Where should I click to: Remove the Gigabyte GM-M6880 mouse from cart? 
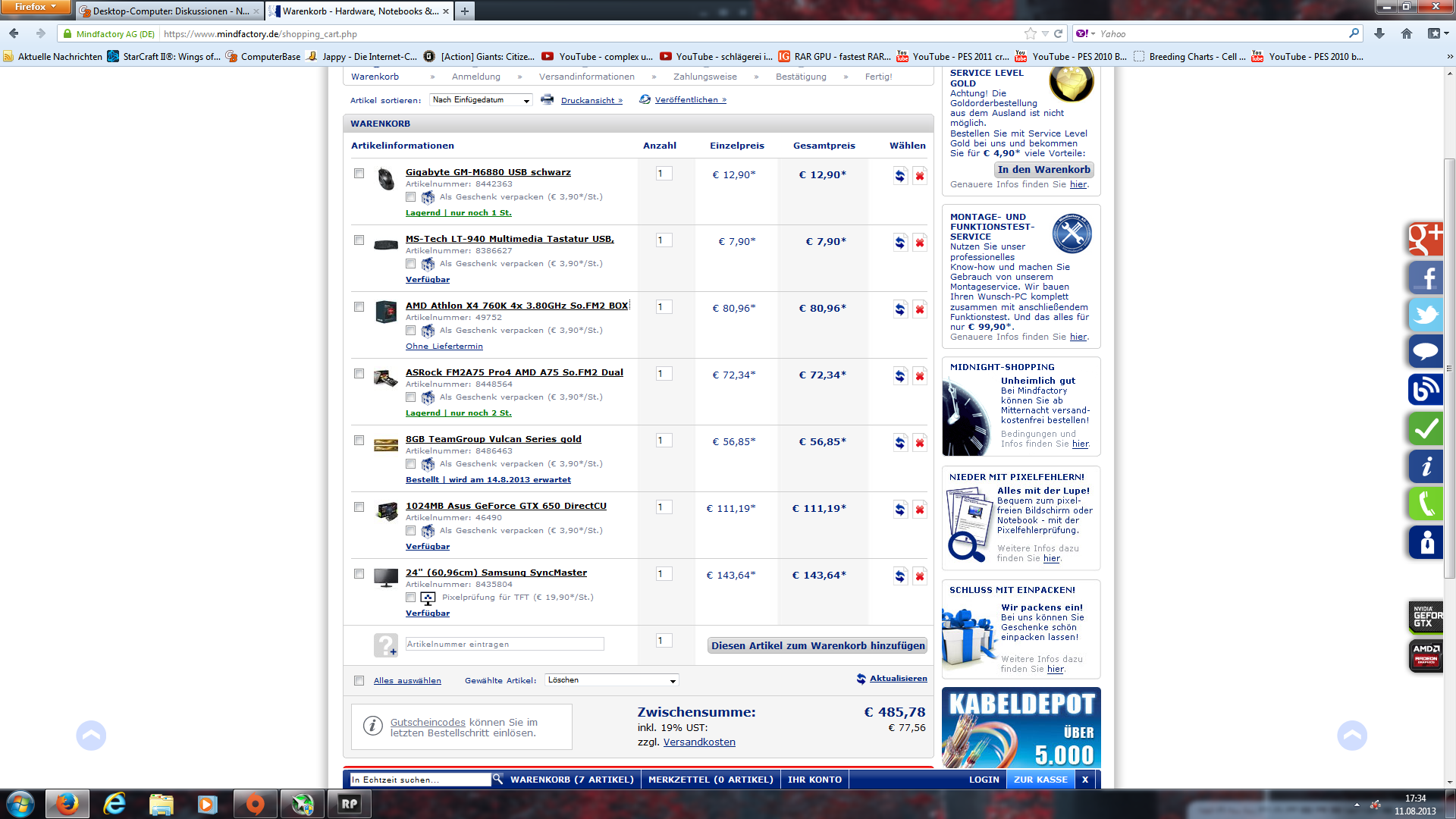point(920,176)
